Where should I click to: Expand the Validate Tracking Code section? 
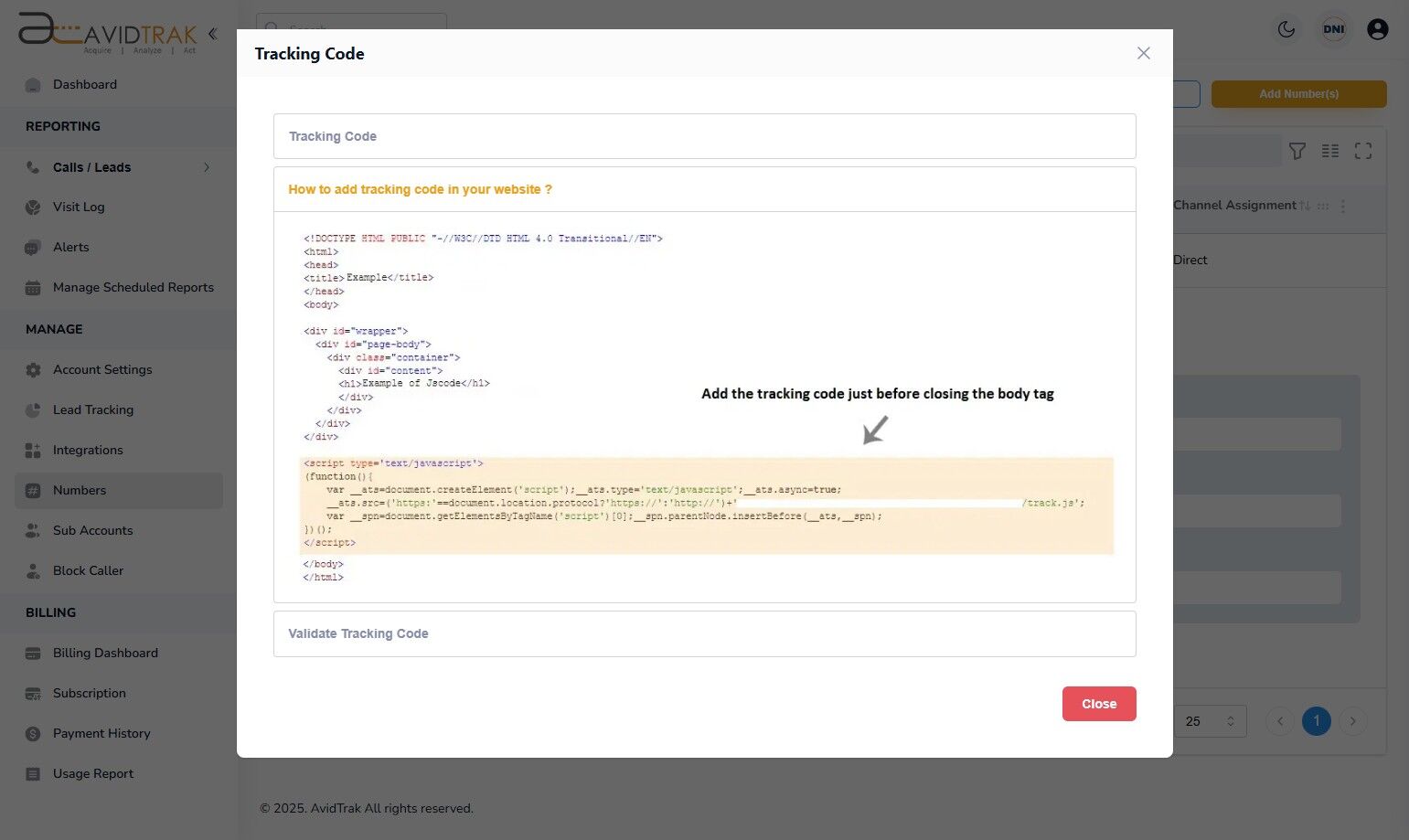pyautogui.click(x=704, y=633)
